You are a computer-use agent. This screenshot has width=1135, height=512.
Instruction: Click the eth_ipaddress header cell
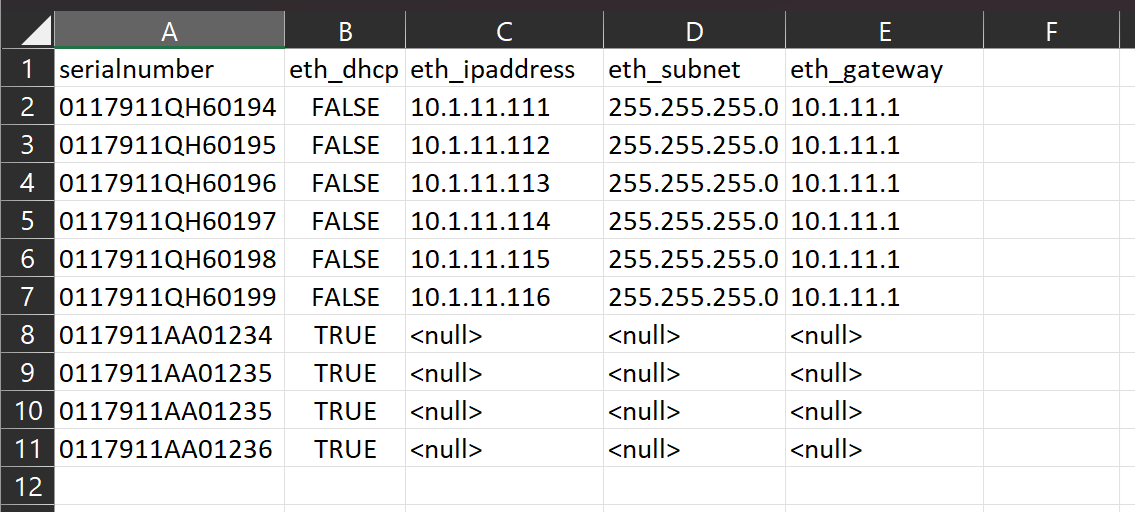point(504,69)
